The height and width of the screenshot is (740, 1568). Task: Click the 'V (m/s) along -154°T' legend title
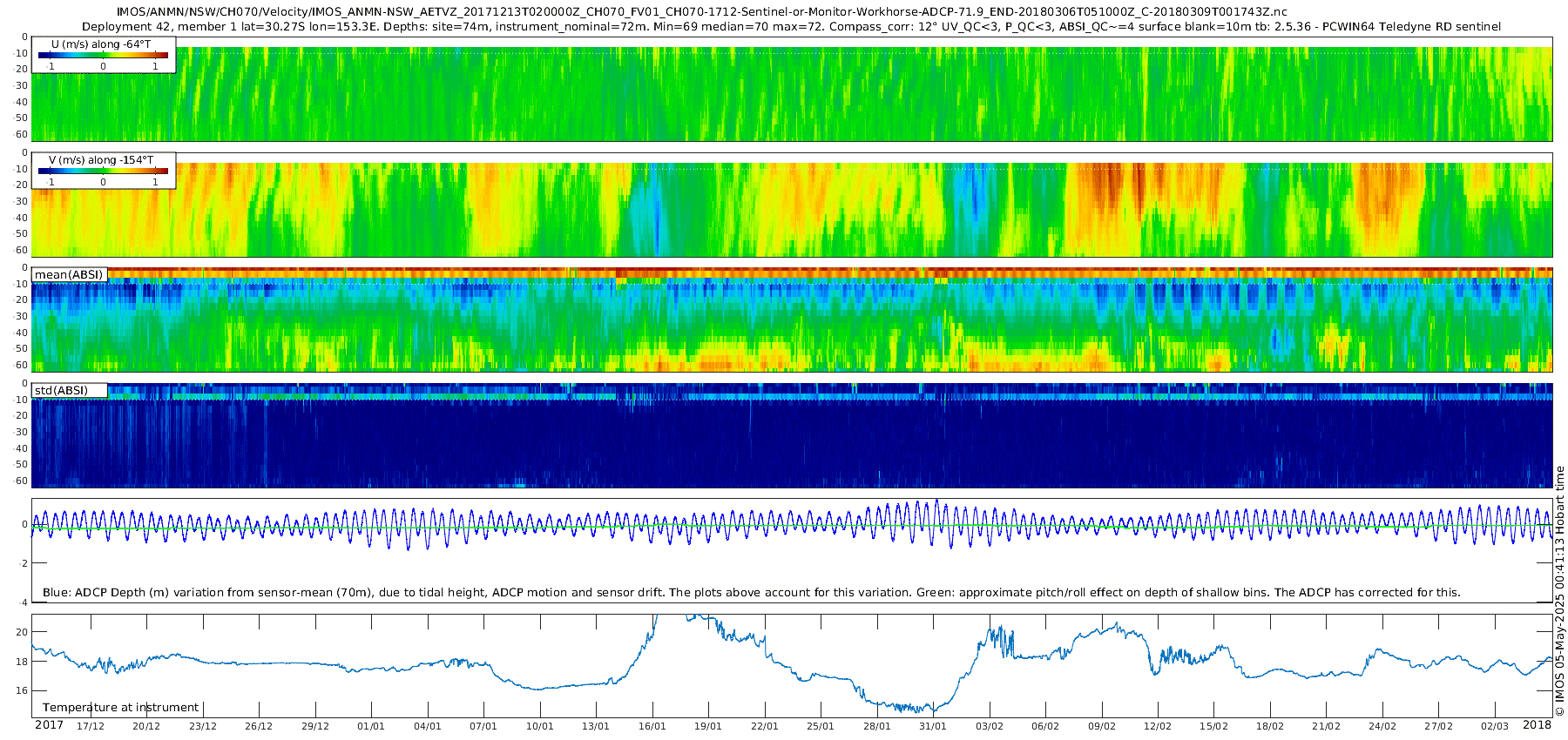pyautogui.click(x=101, y=160)
